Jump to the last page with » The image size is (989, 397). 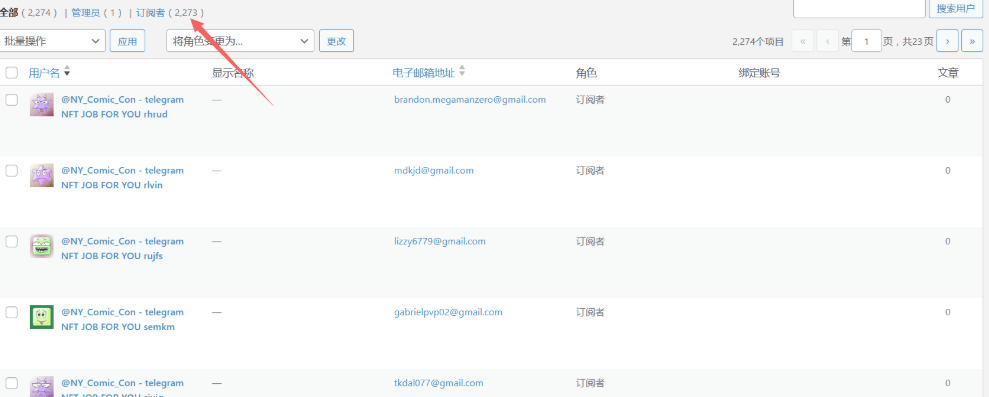pyautogui.click(x=971, y=42)
